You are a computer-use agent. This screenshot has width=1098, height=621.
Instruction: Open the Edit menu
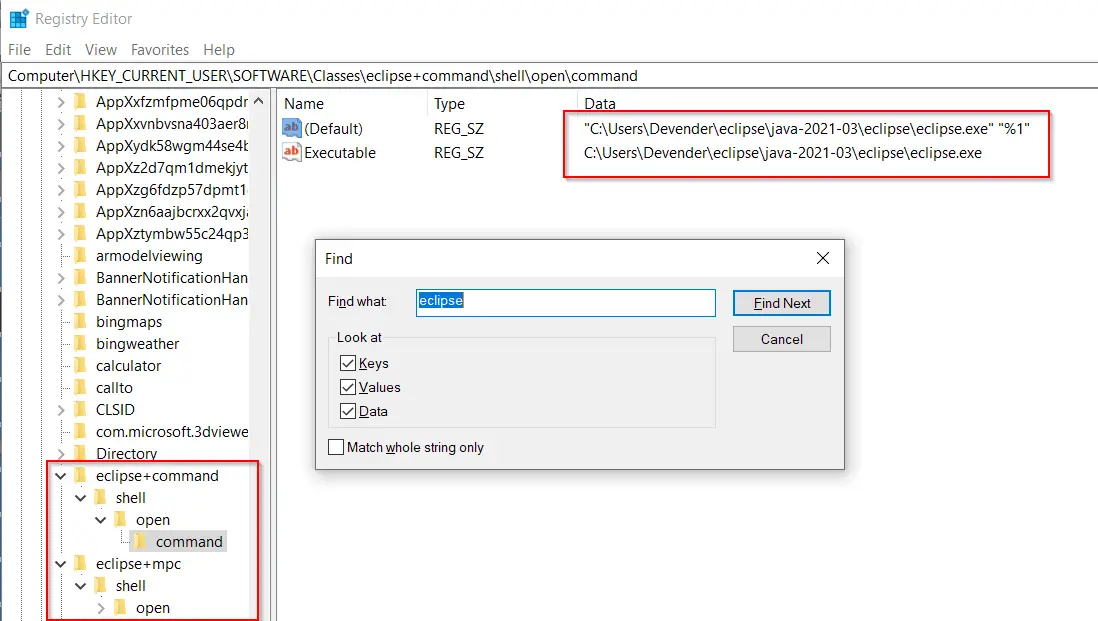click(57, 49)
